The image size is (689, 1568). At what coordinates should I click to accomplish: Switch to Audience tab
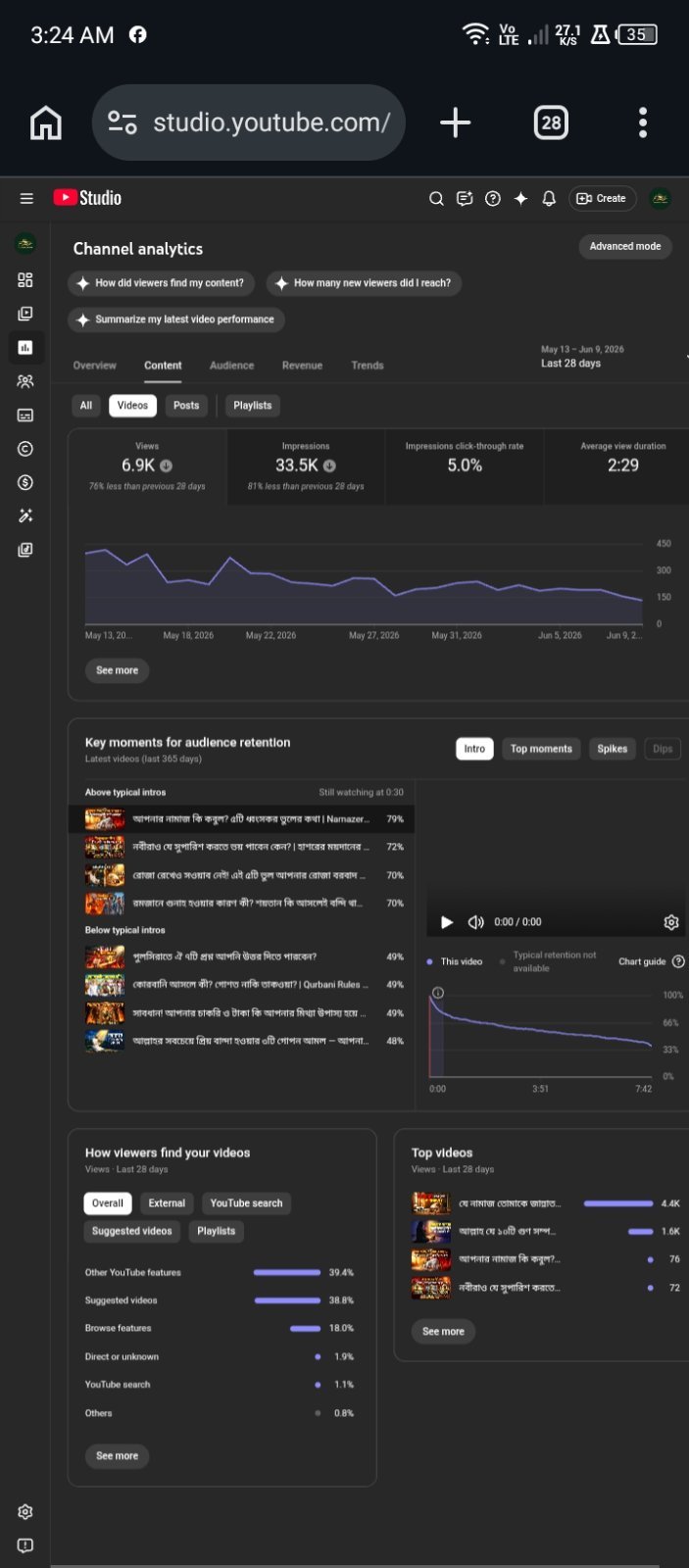(232, 366)
